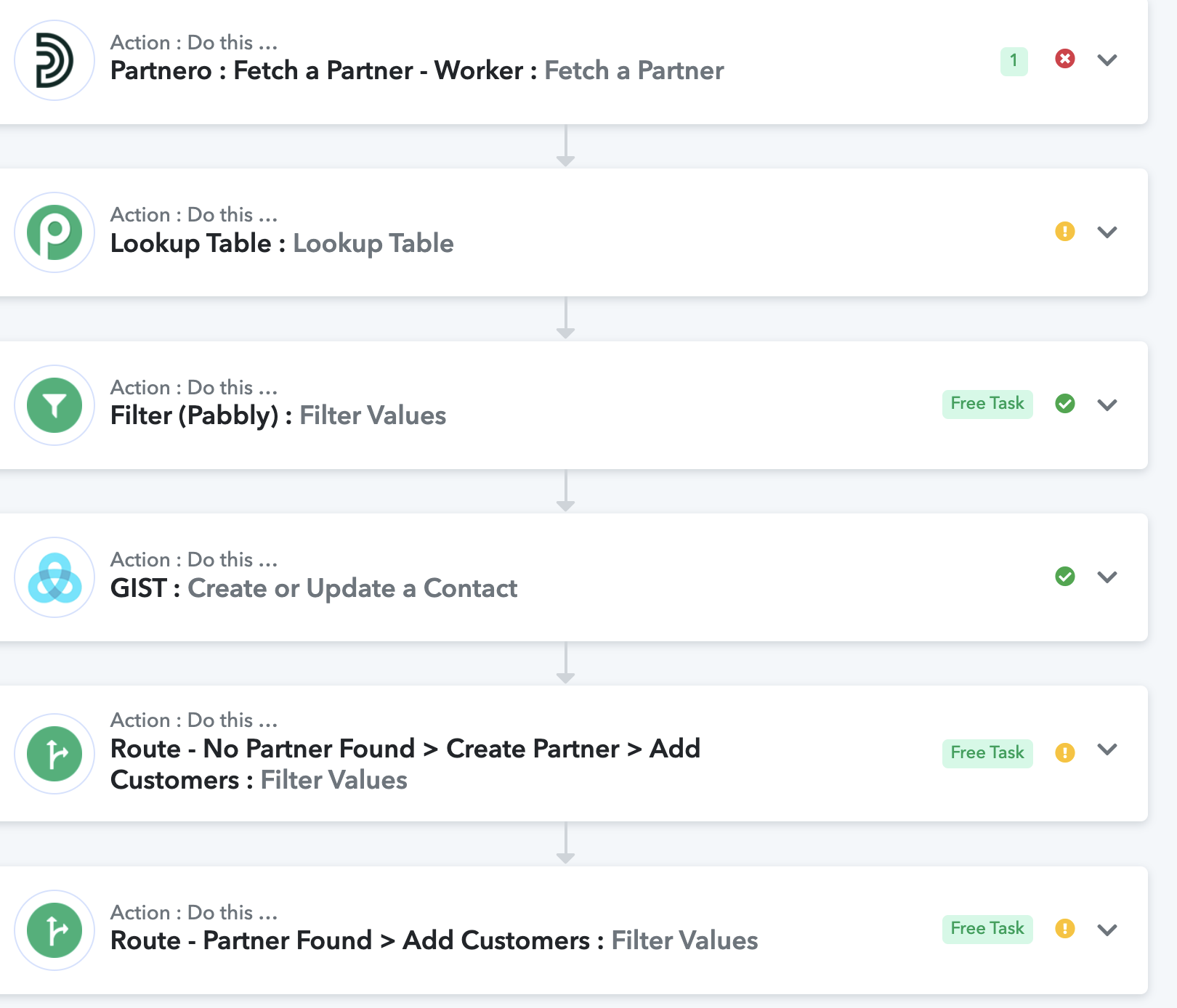Click the green 1 counter badge
Image resolution: width=1177 pixels, height=1008 pixels.
point(1014,61)
